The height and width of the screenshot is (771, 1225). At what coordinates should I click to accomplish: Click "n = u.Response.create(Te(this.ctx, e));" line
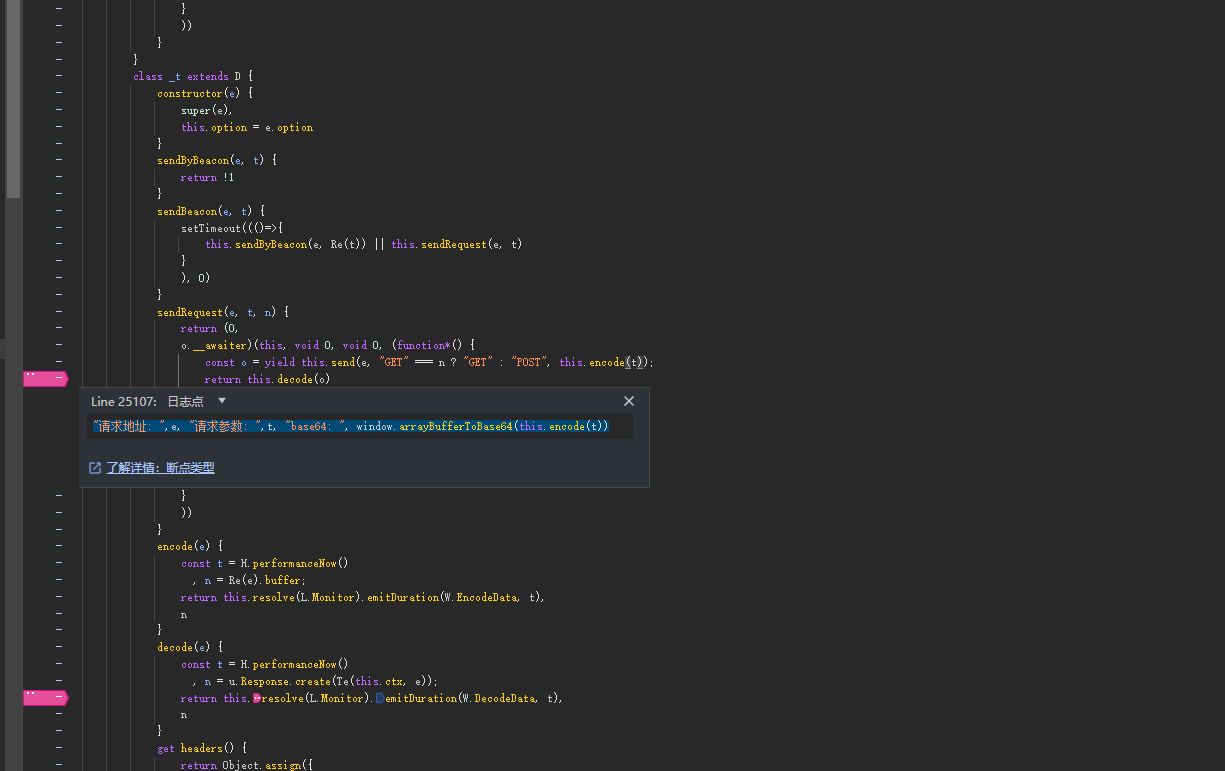(x=315, y=681)
